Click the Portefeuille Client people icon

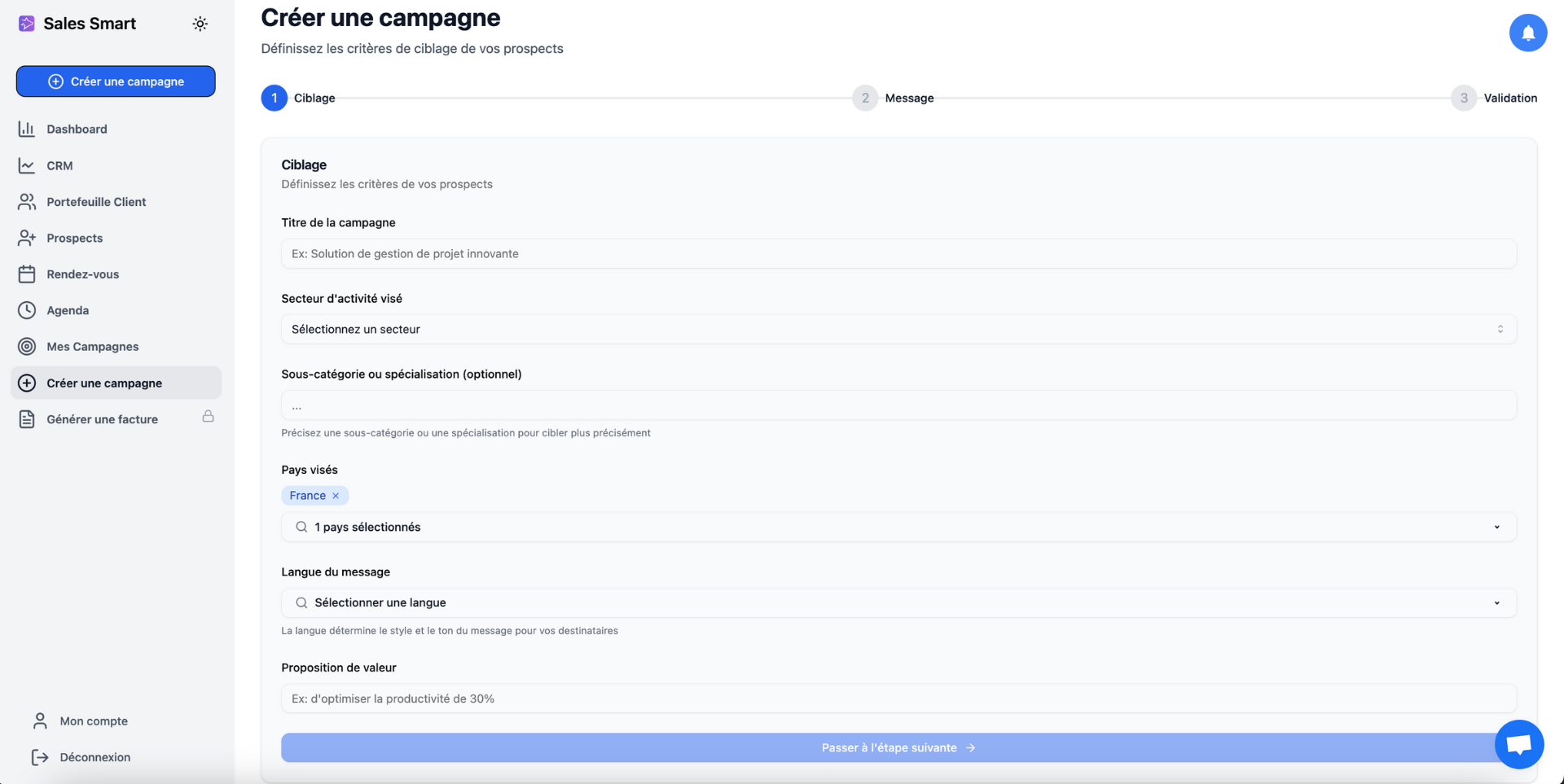(x=27, y=201)
